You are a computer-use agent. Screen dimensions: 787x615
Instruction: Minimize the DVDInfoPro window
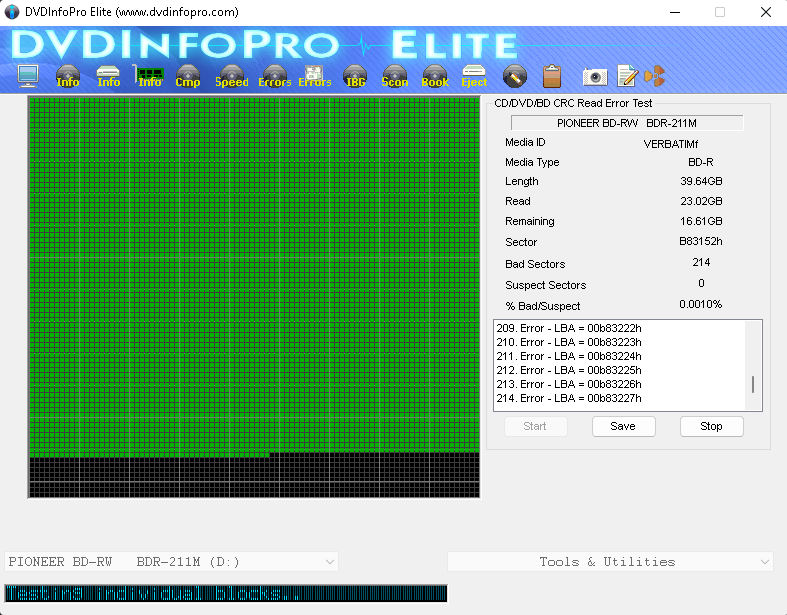(675, 12)
